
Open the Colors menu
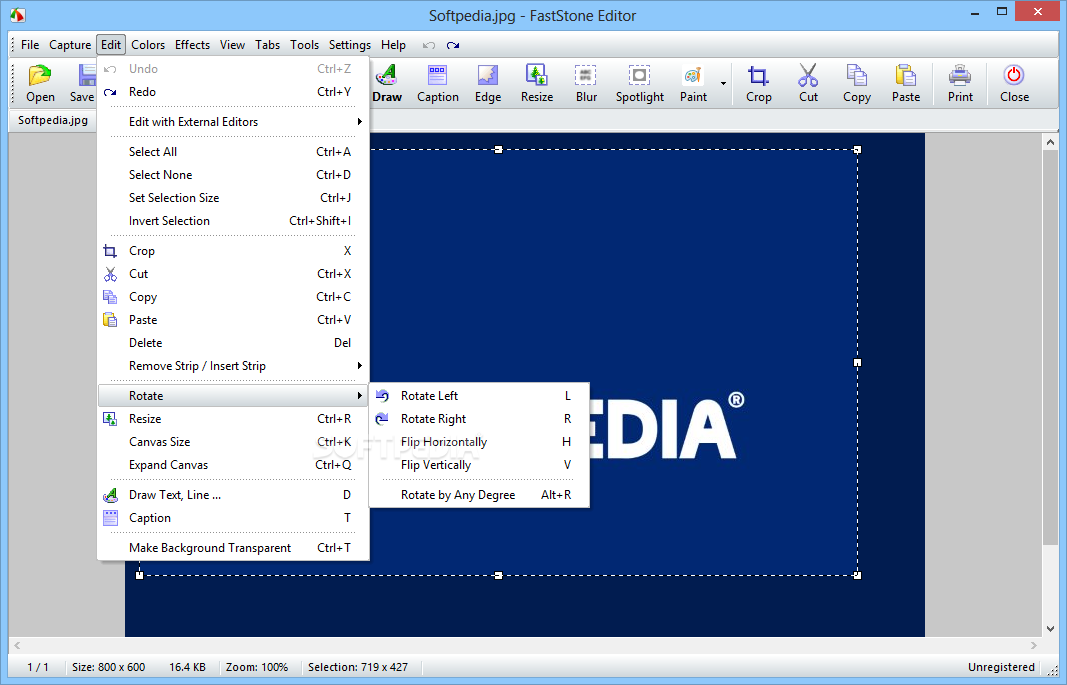148,45
